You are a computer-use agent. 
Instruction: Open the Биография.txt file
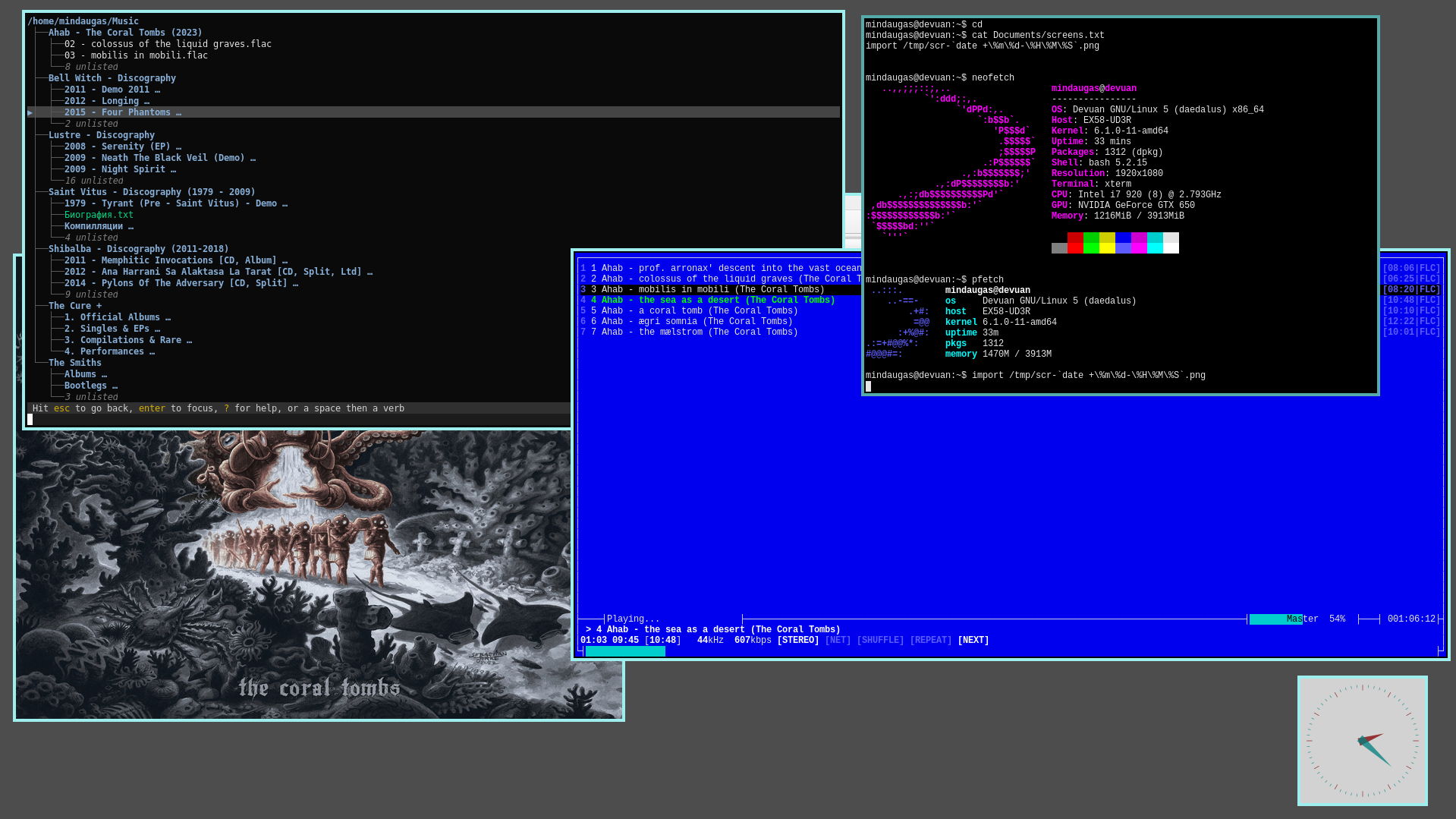[x=99, y=215]
